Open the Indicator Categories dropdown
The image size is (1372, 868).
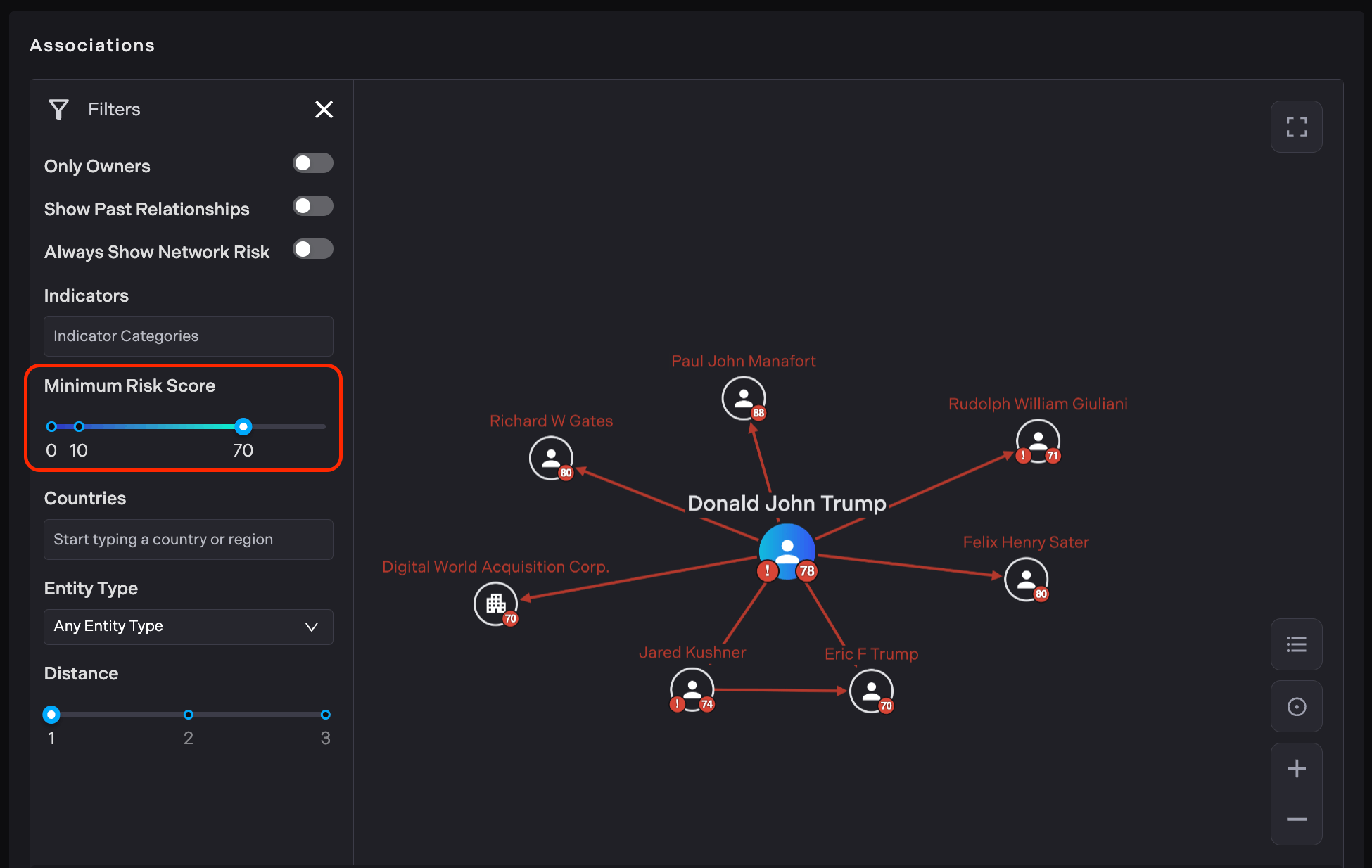(x=188, y=336)
